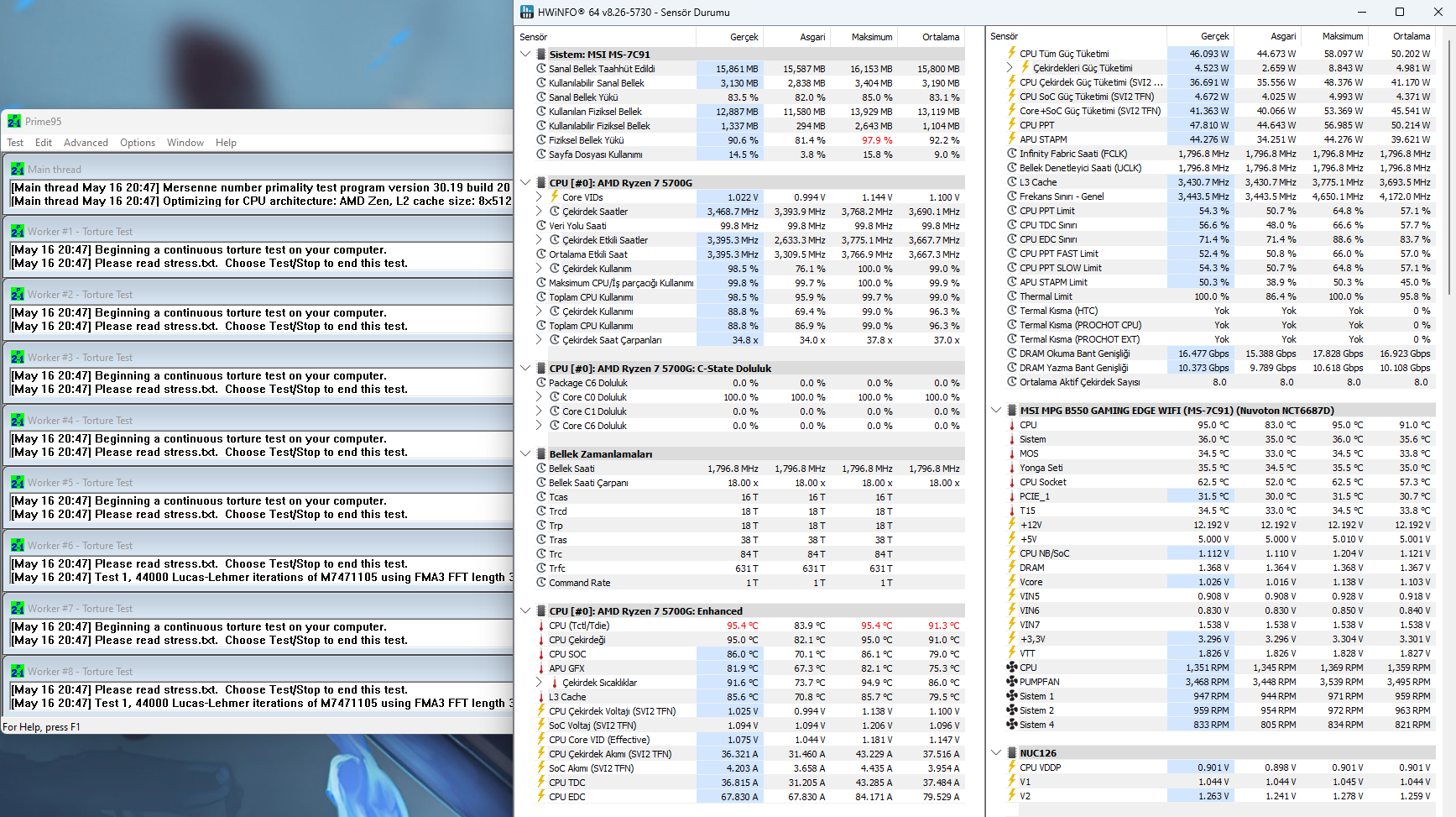The height and width of the screenshot is (817, 1456).
Task: Click the lightning icon beside Core VIDs
Action: coord(555,196)
